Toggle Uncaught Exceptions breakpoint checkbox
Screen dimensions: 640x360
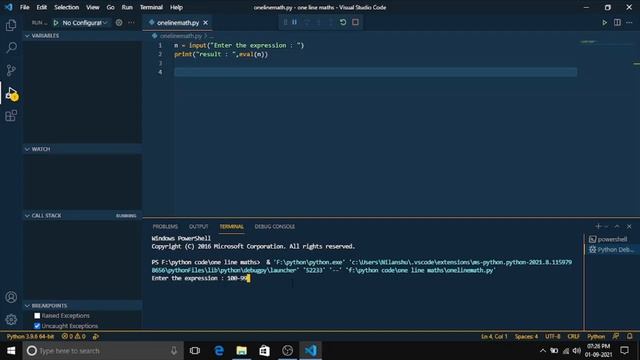point(37,326)
